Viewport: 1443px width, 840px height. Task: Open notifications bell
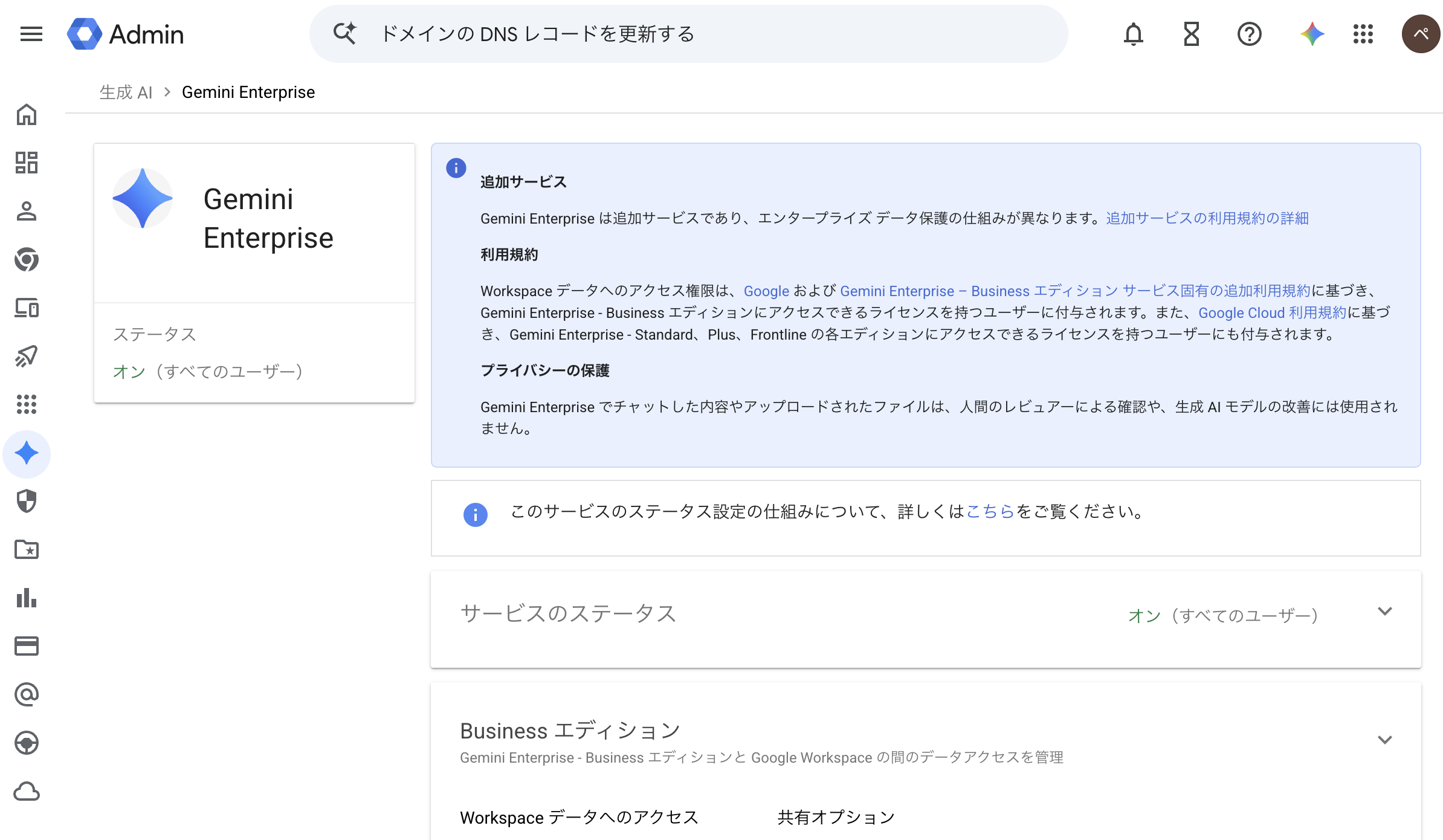1134,34
